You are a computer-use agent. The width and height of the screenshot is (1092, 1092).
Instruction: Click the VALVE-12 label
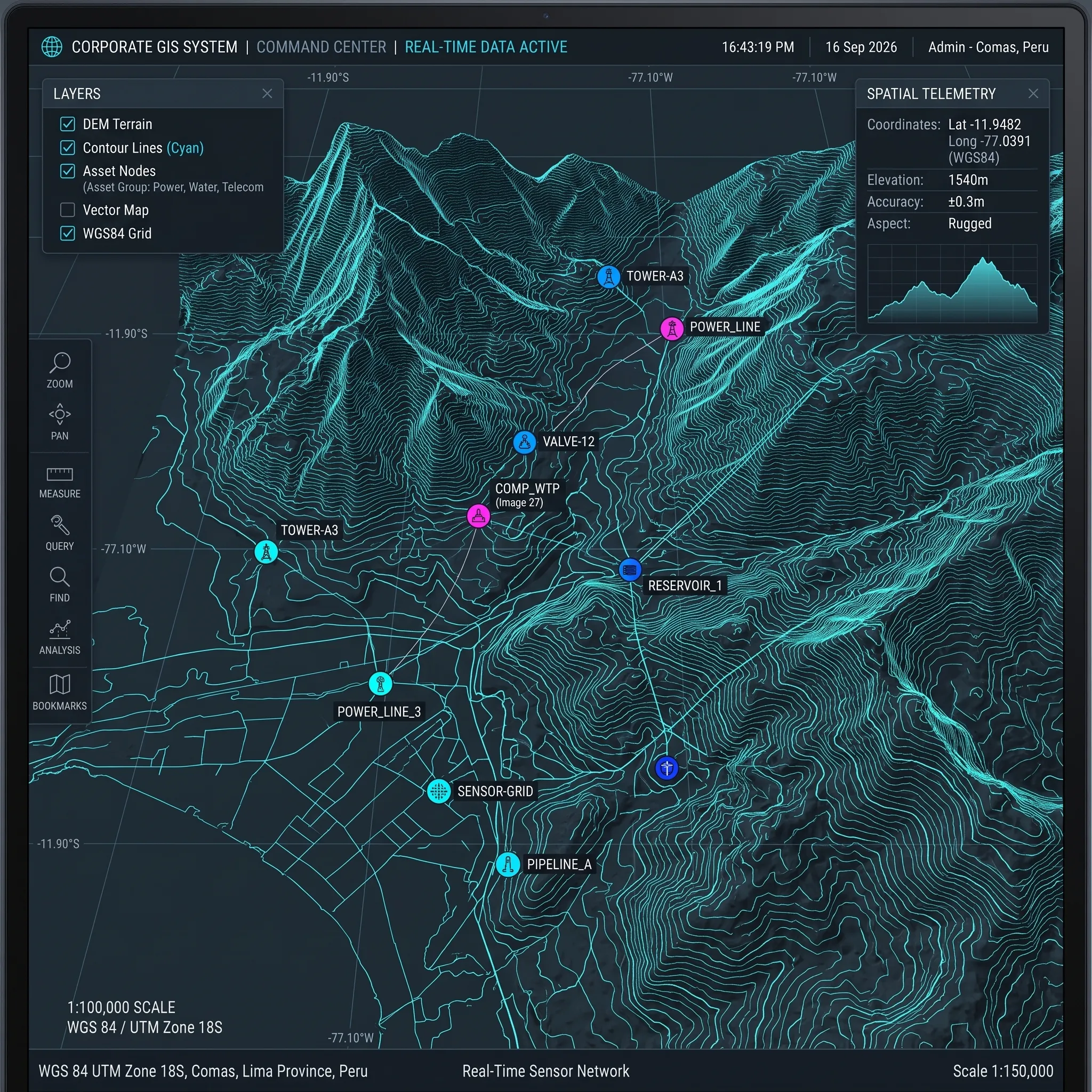coord(568,442)
